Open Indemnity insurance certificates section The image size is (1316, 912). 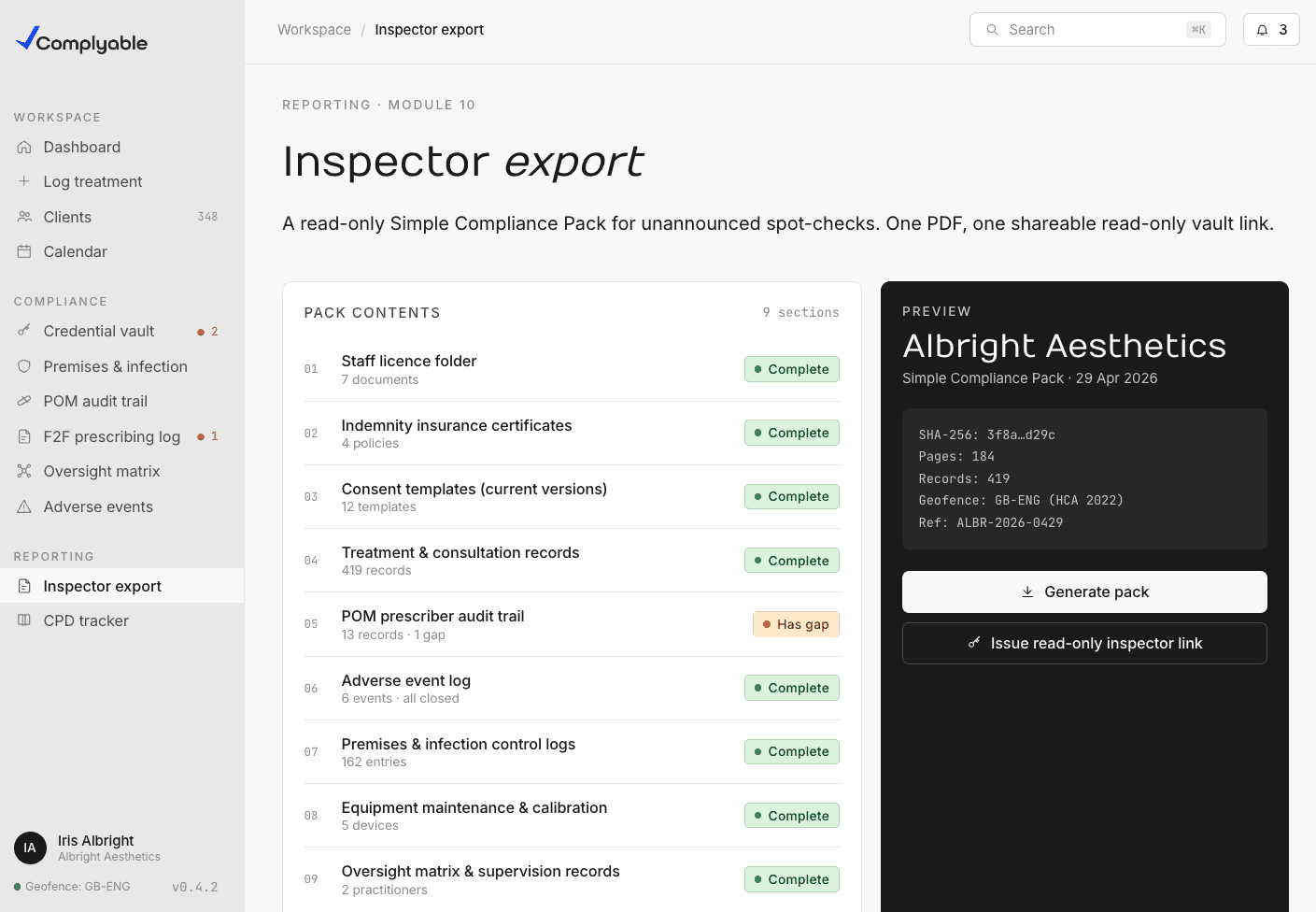tap(572, 433)
